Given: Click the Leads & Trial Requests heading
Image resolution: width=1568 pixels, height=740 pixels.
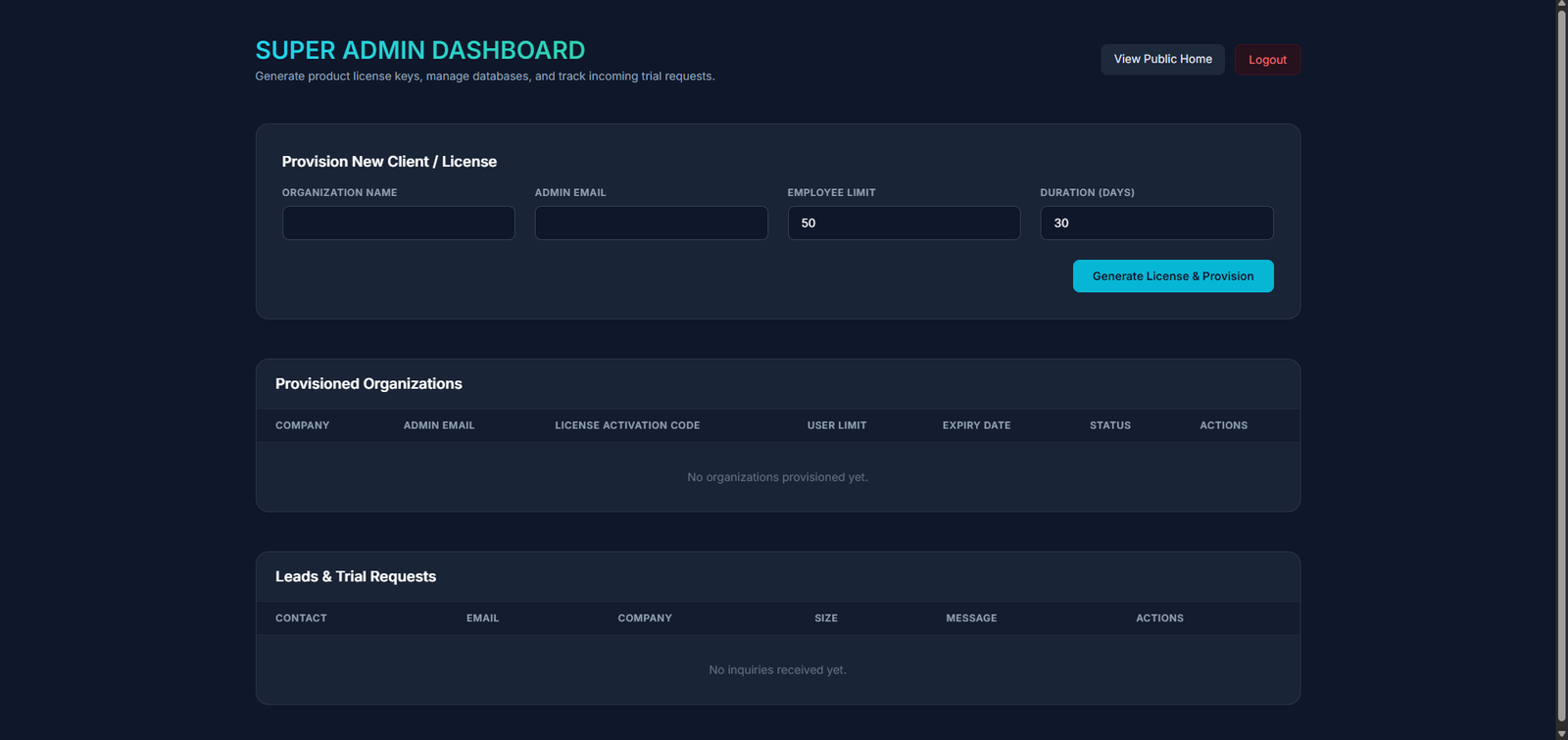Looking at the screenshot, I should point(356,576).
